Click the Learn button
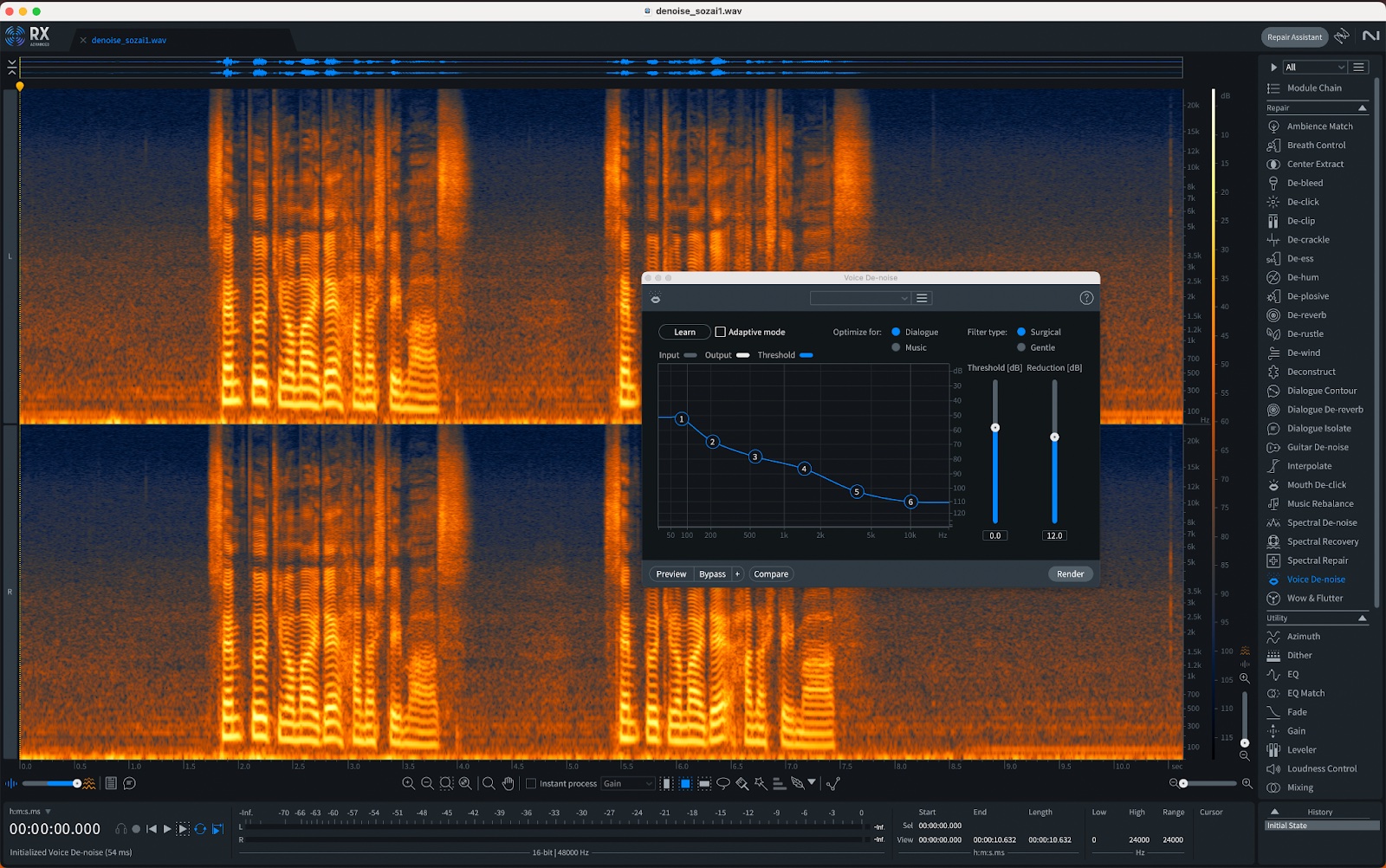1386x868 pixels. pyautogui.click(x=684, y=333)
